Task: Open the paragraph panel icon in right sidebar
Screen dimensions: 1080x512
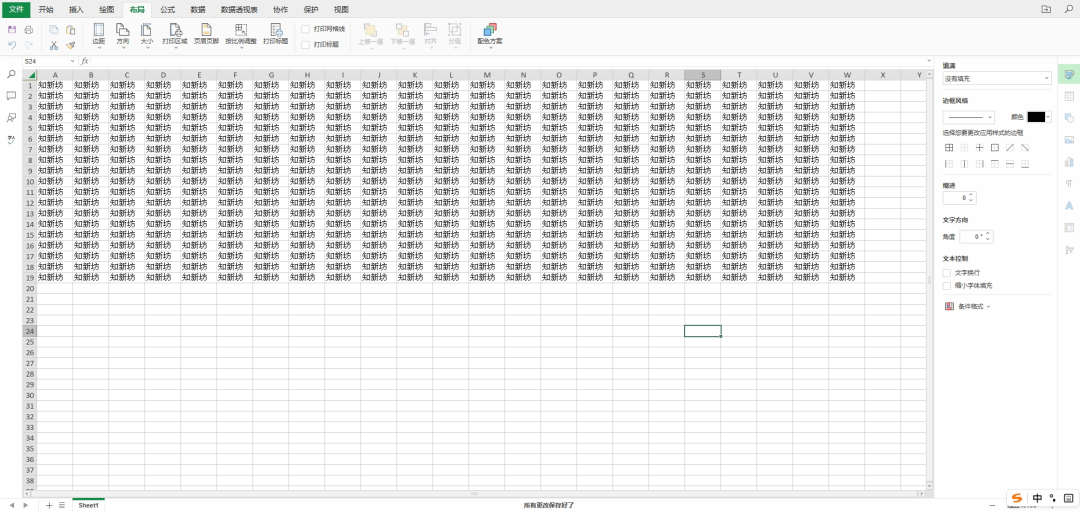Action: (1069, 183)
